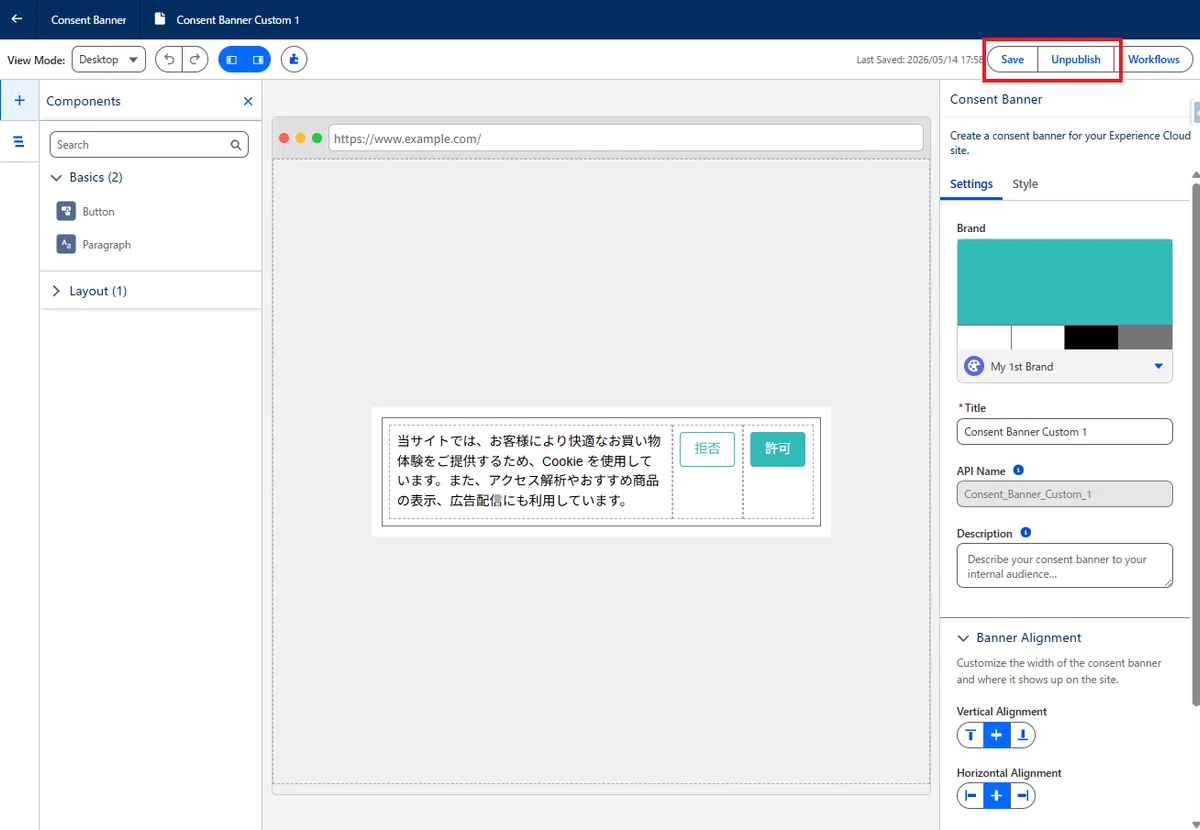Toggle the right panel visibility
Viewport: 1200px width, 830px height.
click(258, 60)
